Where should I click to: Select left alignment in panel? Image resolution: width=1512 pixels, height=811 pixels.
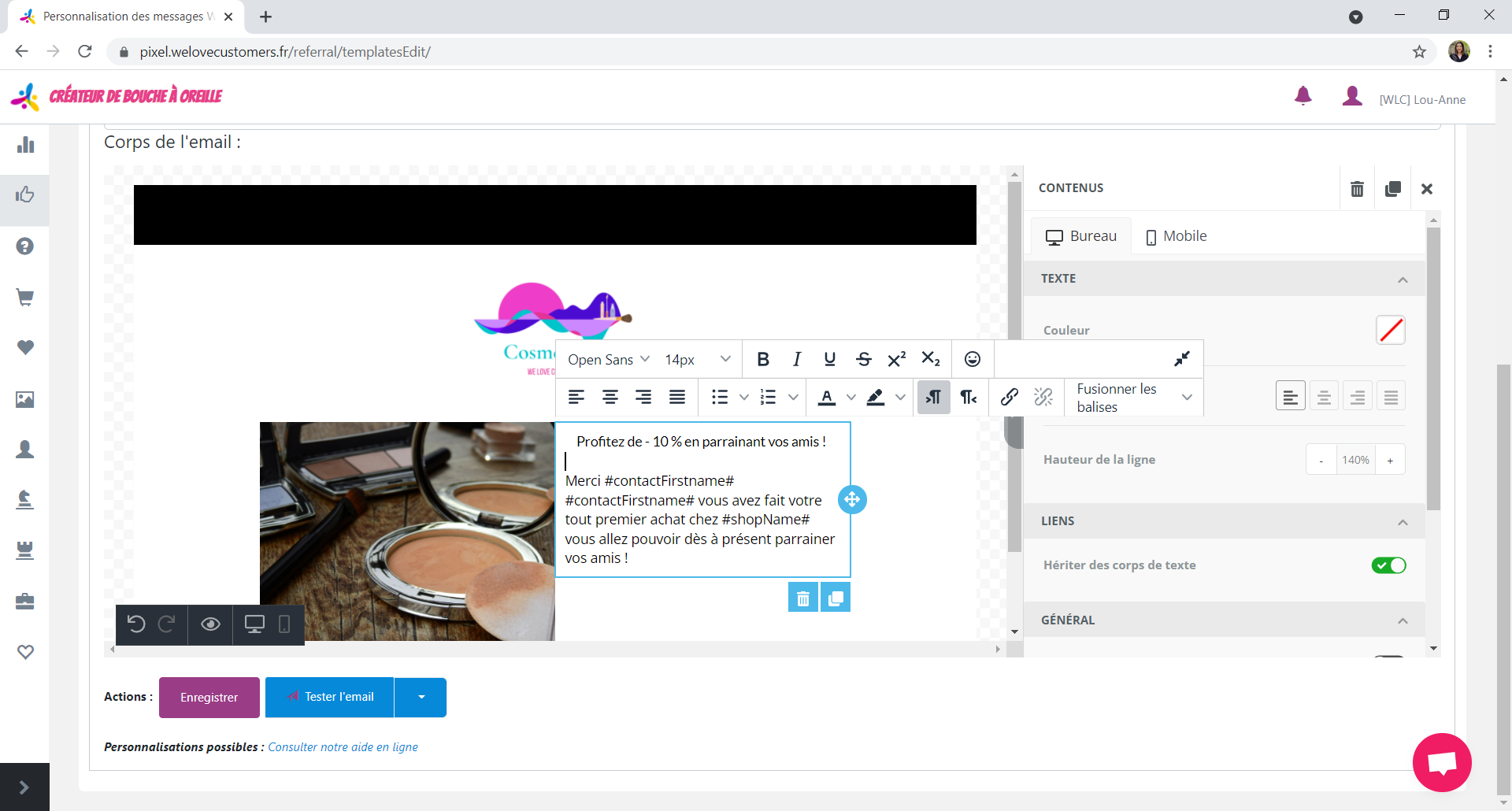click(1290, 396)
